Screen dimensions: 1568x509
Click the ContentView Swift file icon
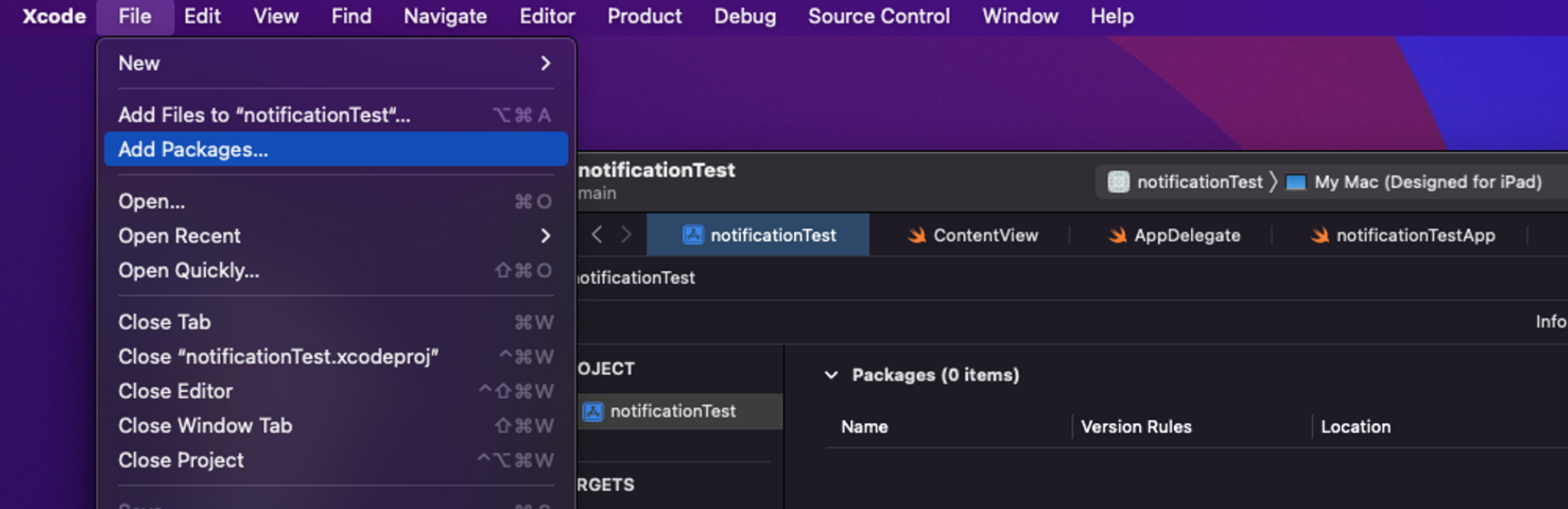tap(917, 236)
